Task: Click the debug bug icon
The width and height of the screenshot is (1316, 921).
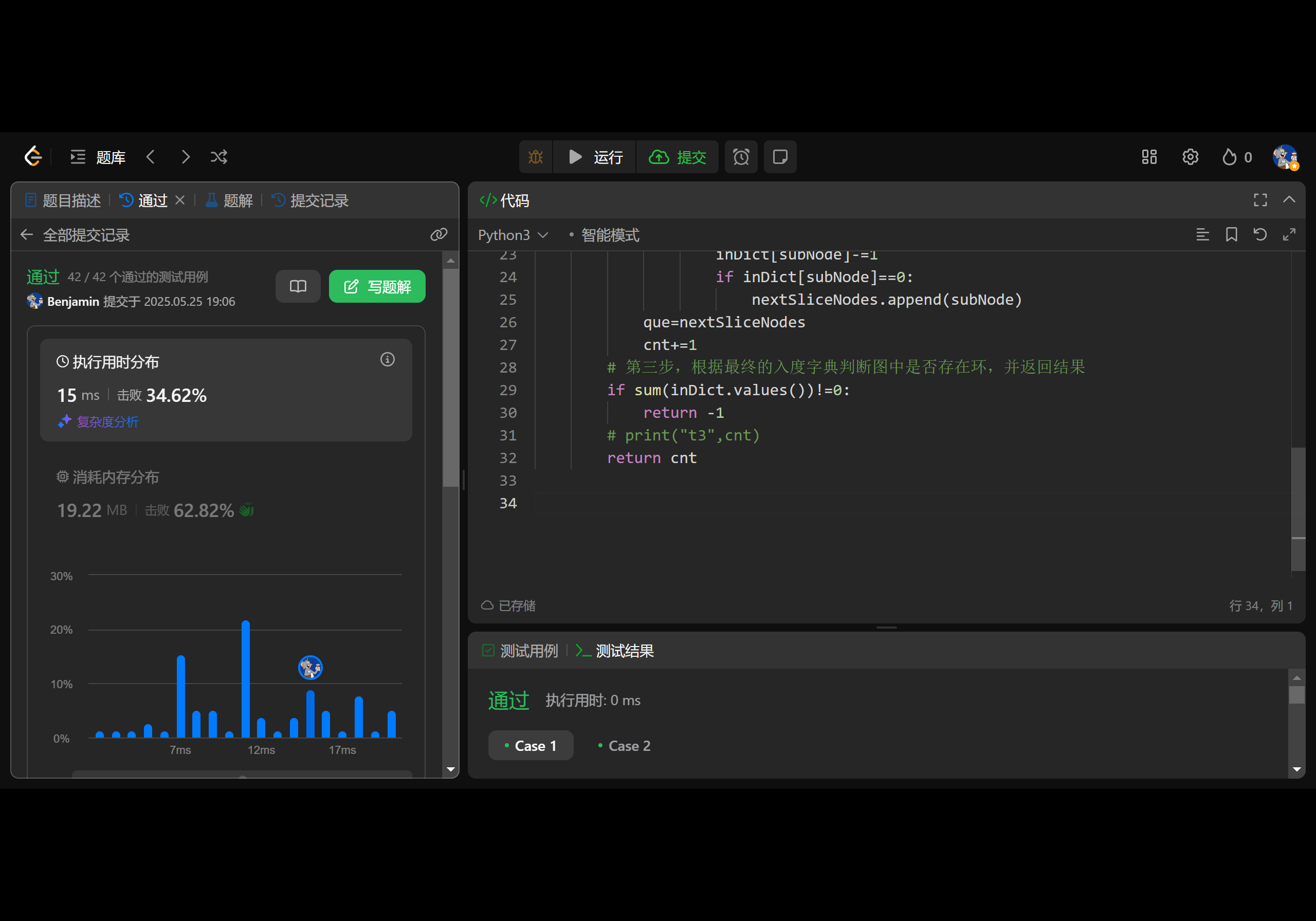Action: pyautogui.click(x=535, y=157)
